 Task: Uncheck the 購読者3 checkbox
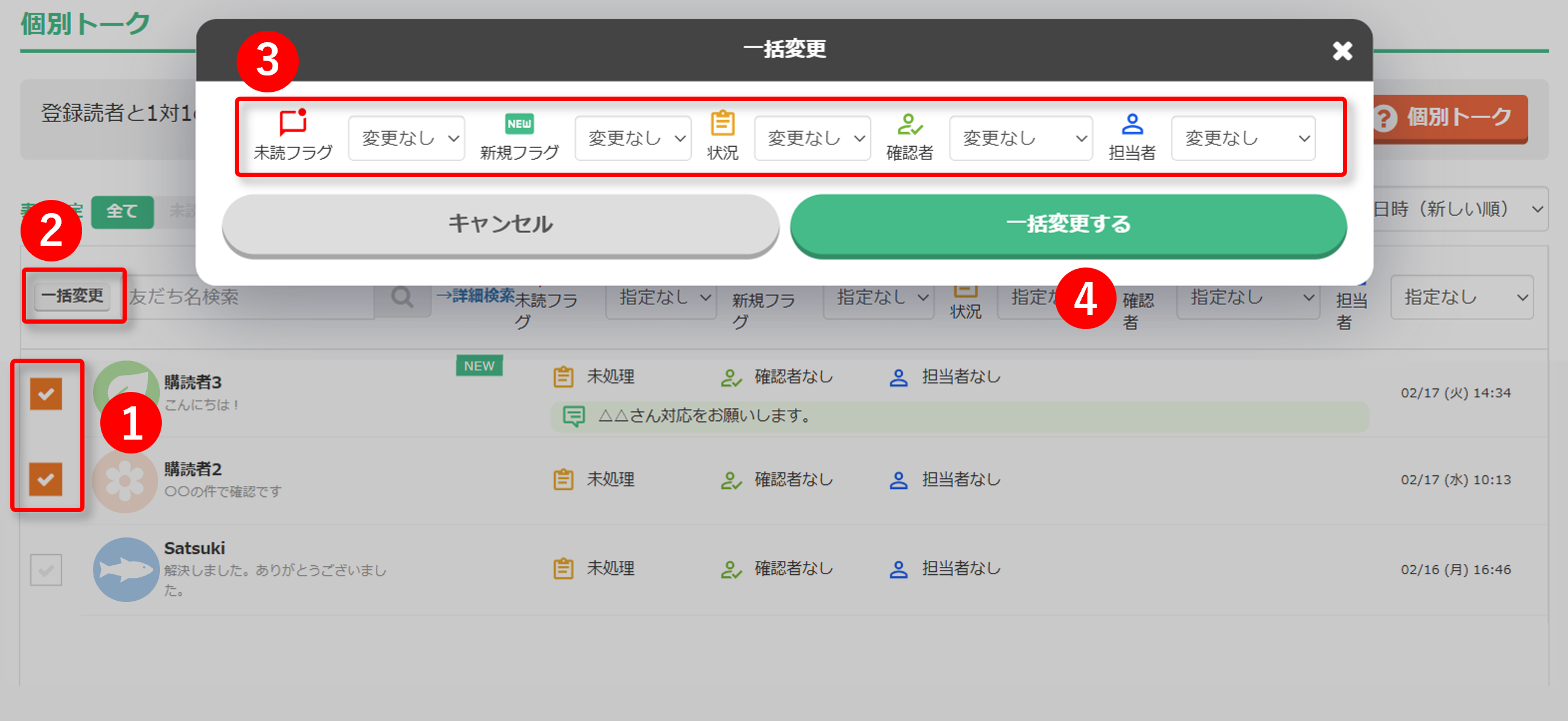[46, 394]
